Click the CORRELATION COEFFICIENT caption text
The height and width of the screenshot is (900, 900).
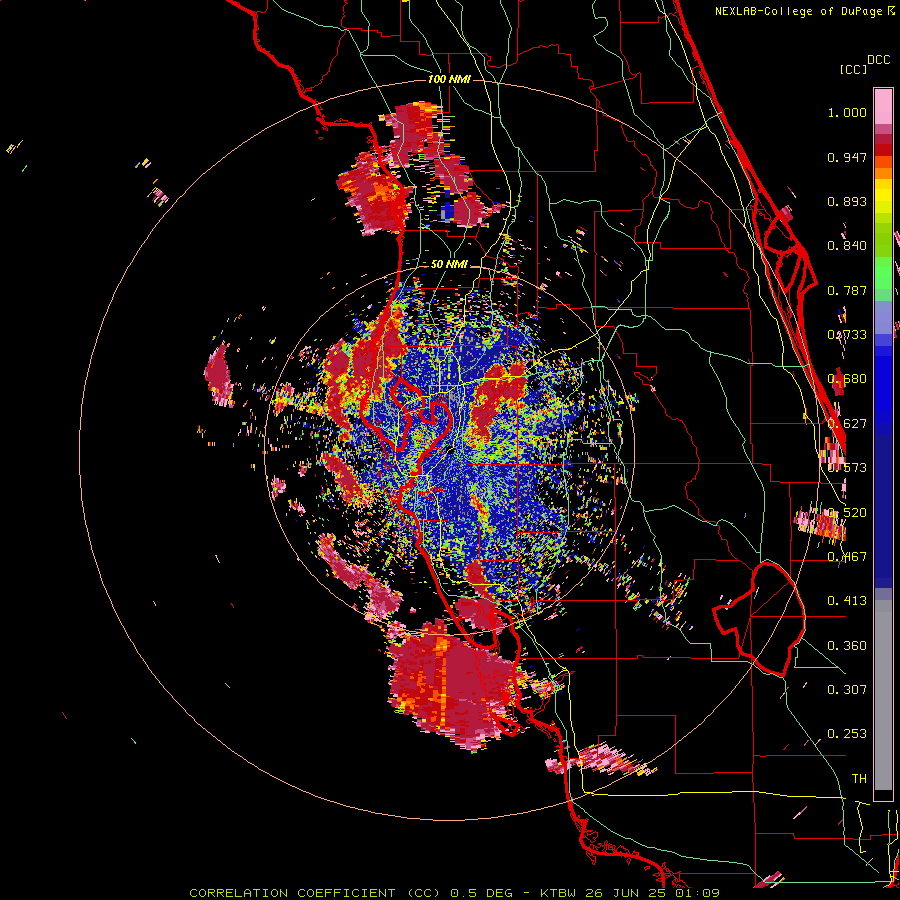tap(292, 893)
